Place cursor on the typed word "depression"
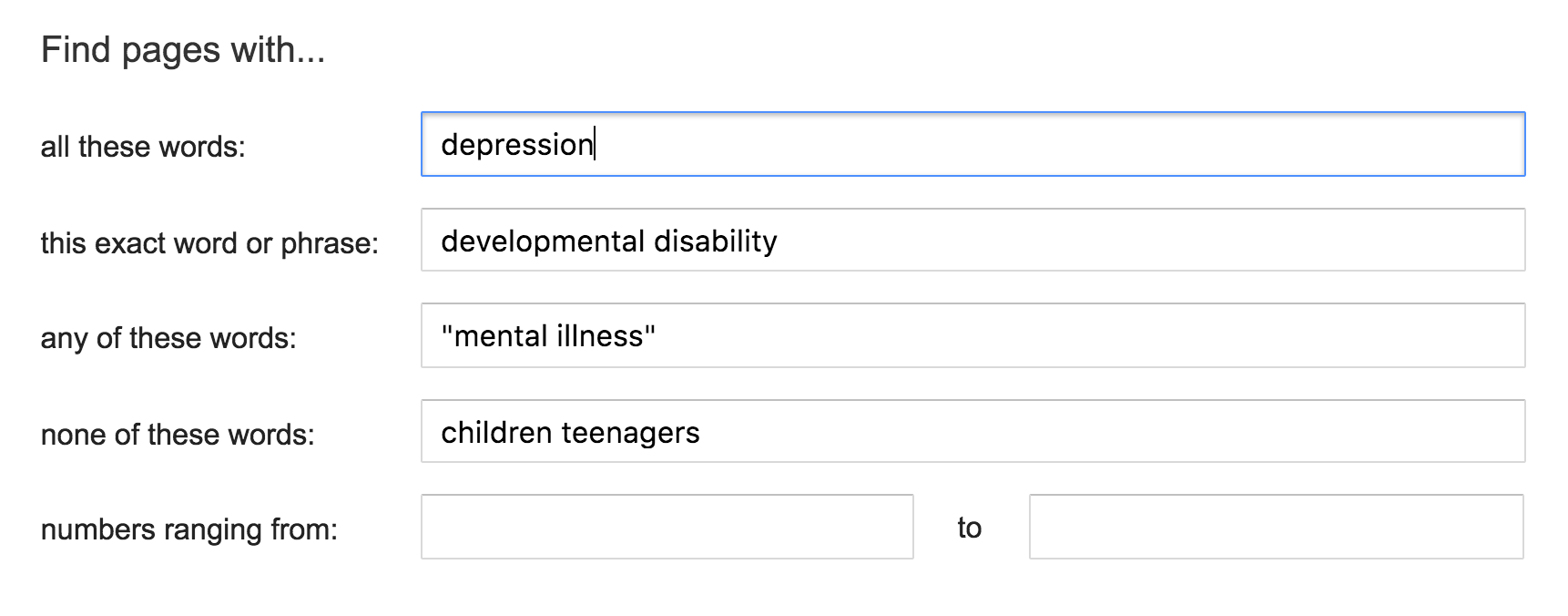The height and width of the screenshot is (616, 1568). click(x=516, y=145)
